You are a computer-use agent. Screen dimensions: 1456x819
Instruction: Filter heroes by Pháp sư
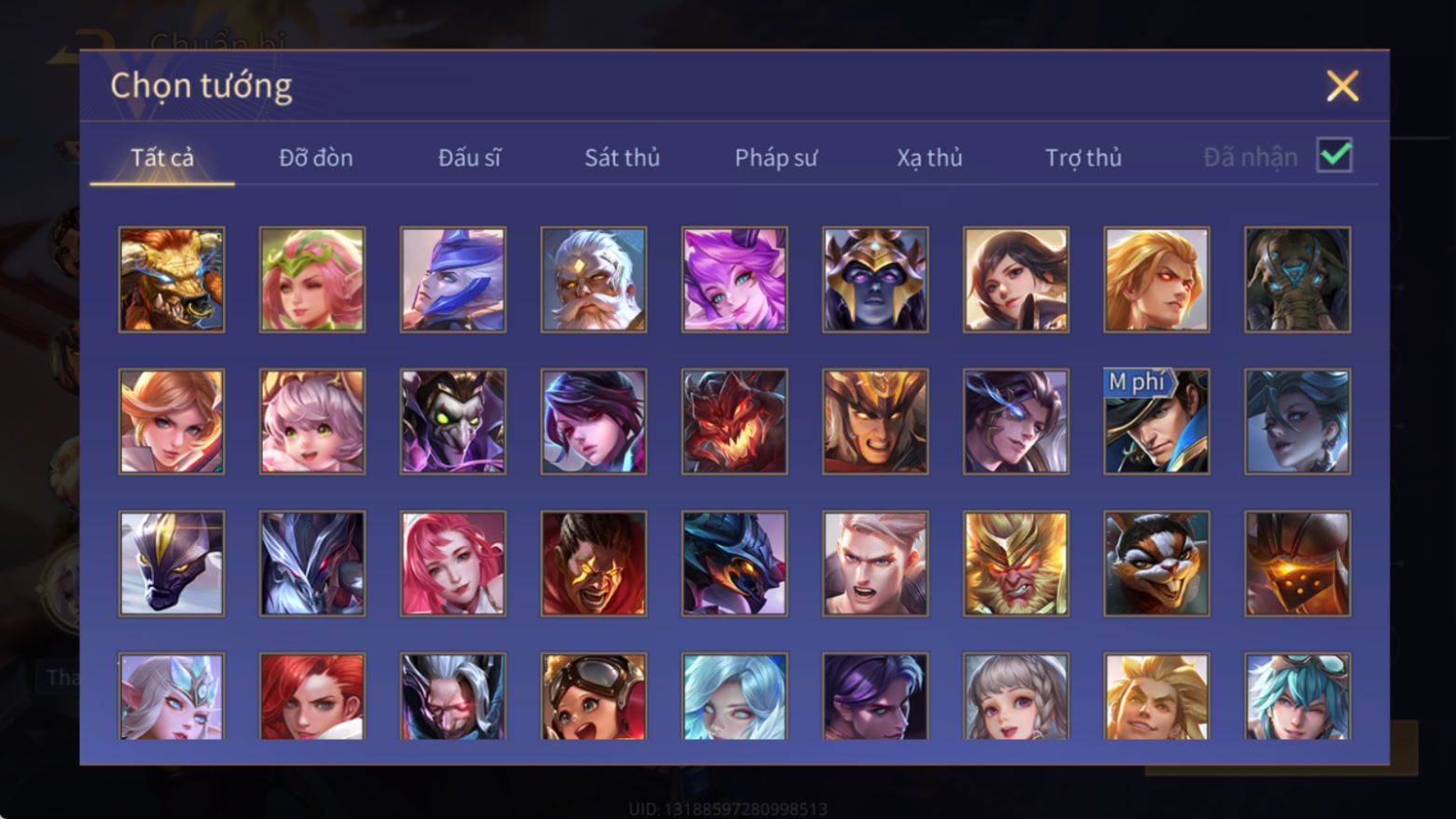point(776,157)
